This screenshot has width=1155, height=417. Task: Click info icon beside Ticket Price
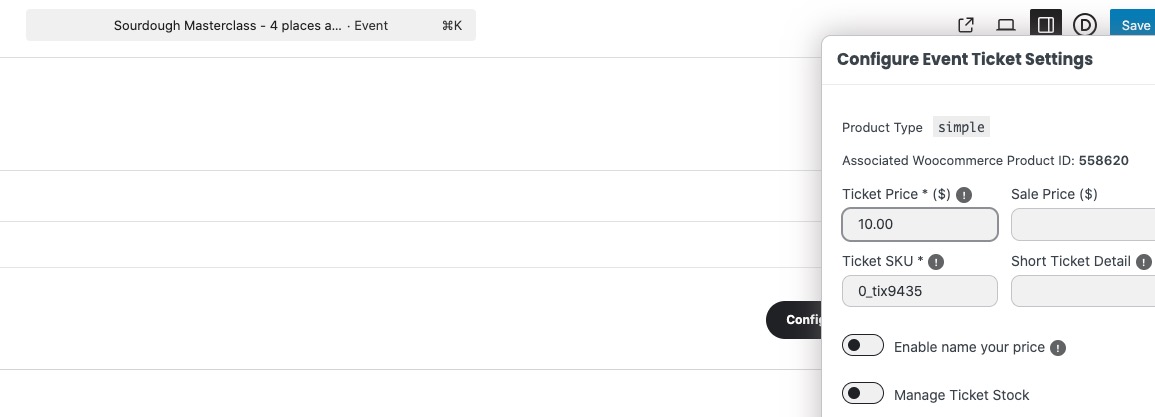965,195
